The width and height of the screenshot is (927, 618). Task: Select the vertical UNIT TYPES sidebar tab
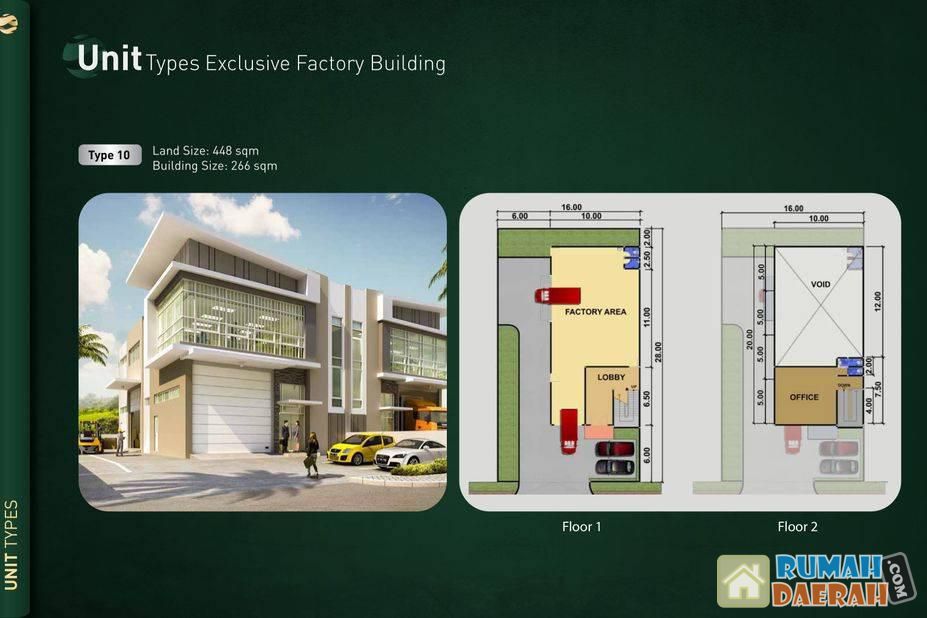pos(12,545)
